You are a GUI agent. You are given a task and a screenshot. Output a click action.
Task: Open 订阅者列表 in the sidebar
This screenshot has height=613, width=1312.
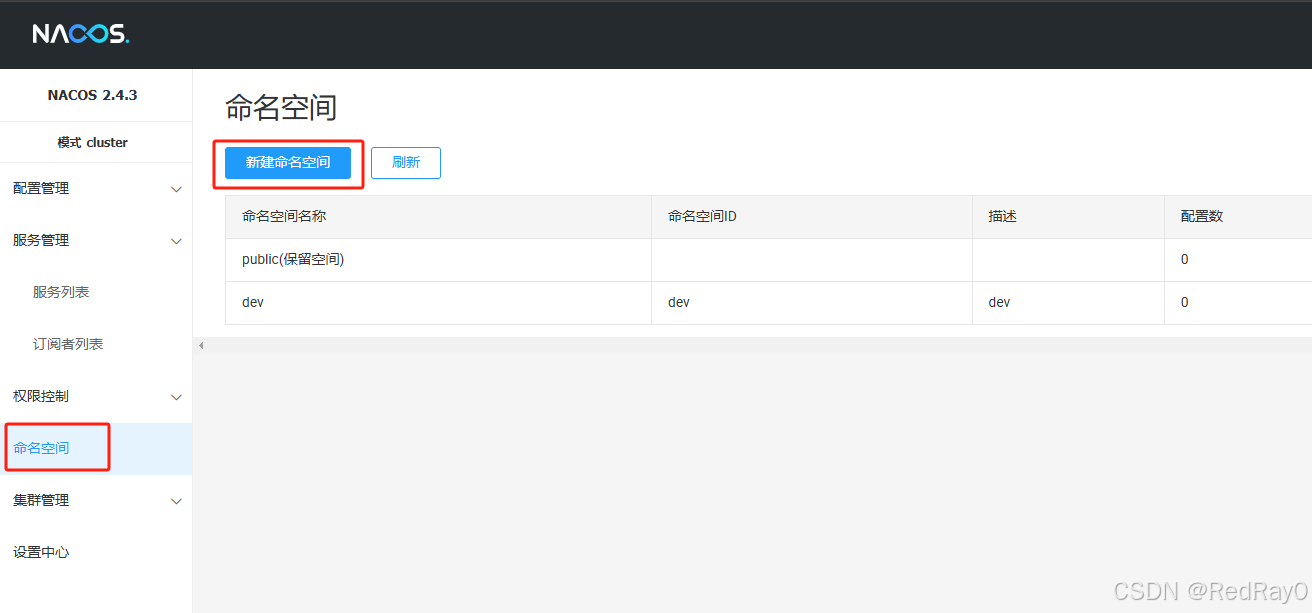(x=68, y=344)
